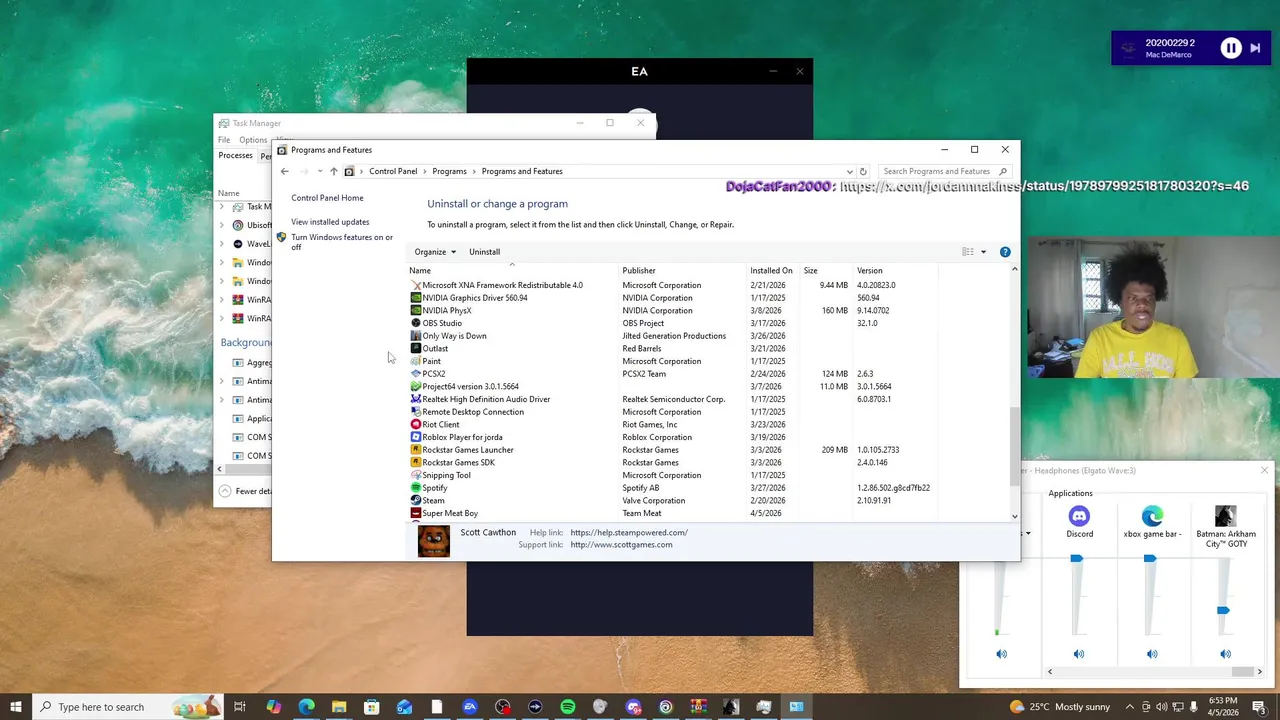
Task: Open View installed updates link
Action: point(330,222)
